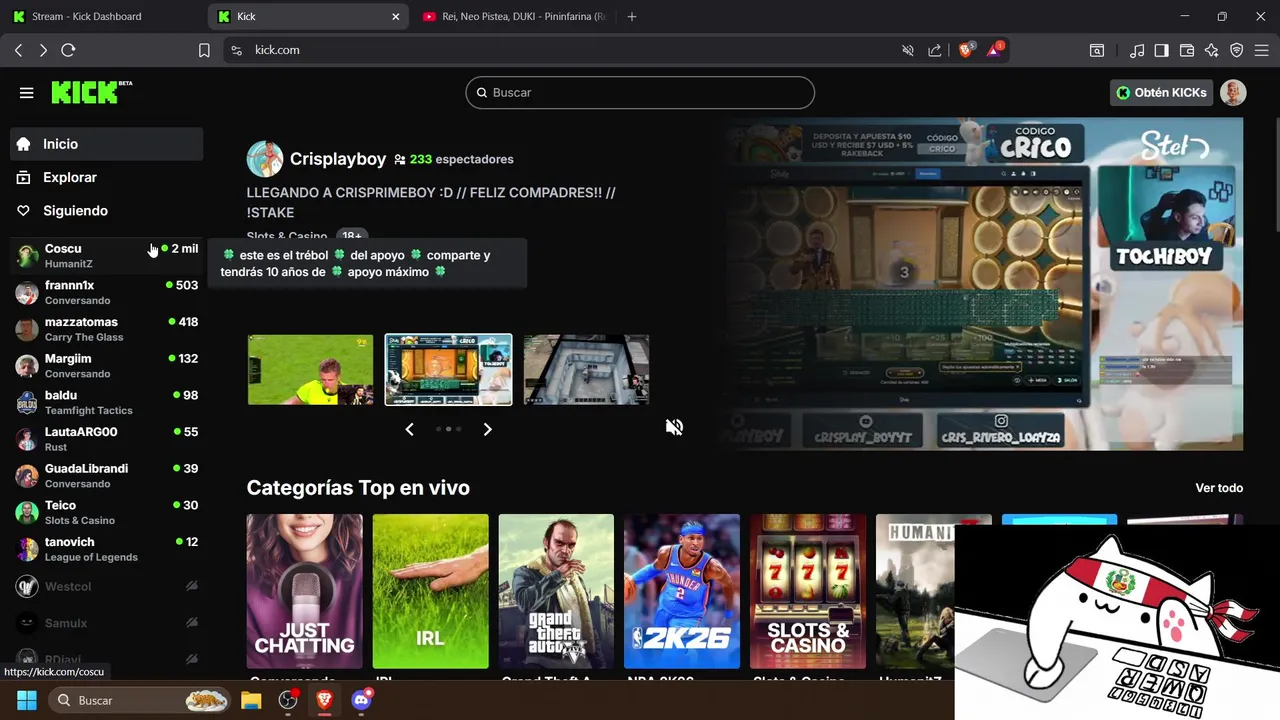Screen dimensions: 1280x720
Task: Click Crisplayboy's avatar picture
Action: click(x=265, y=159)
